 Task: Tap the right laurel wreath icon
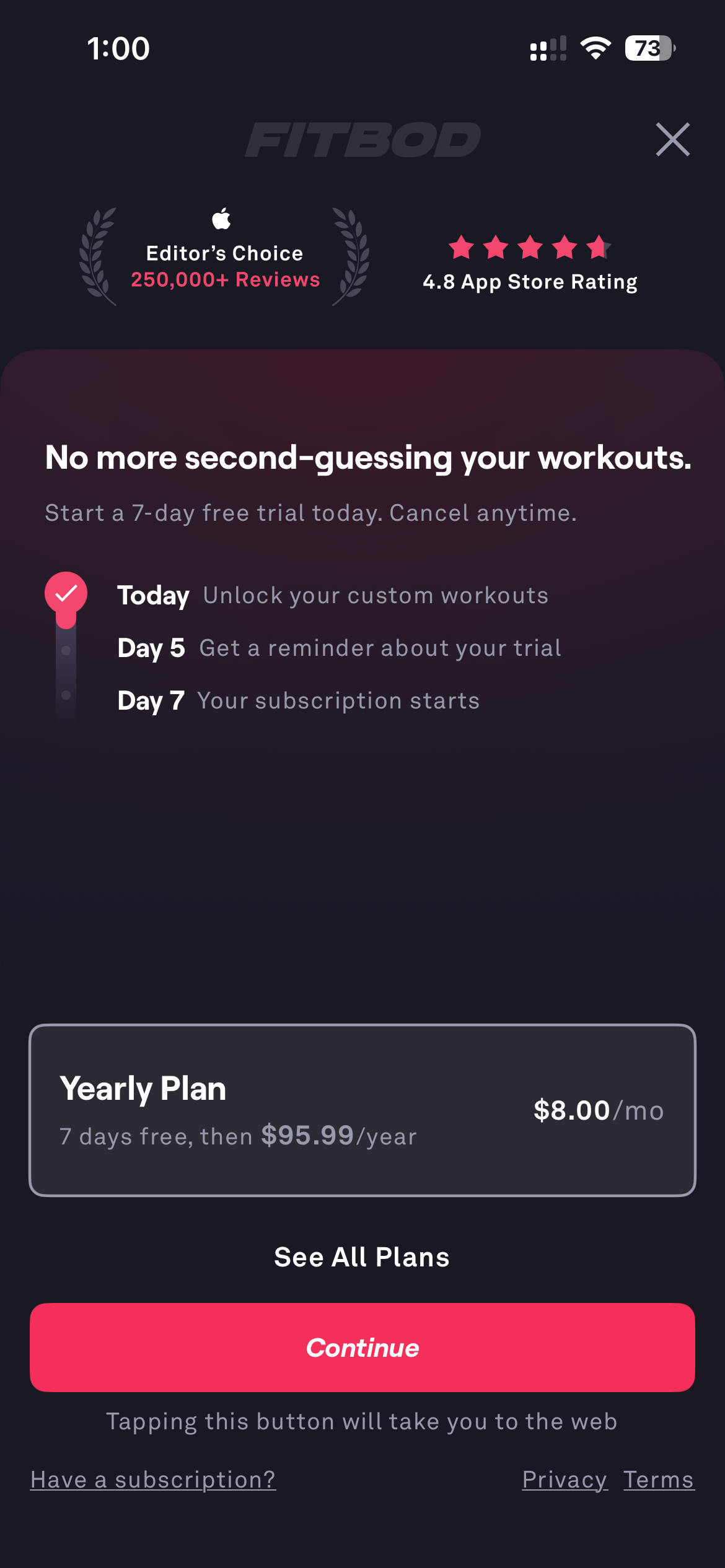(351, 256)
